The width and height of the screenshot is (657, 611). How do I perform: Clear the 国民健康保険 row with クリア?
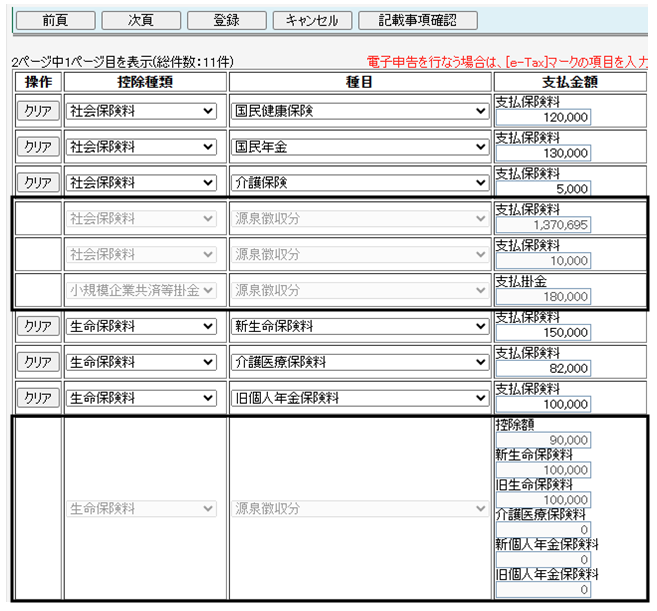(x=38, y=111)
